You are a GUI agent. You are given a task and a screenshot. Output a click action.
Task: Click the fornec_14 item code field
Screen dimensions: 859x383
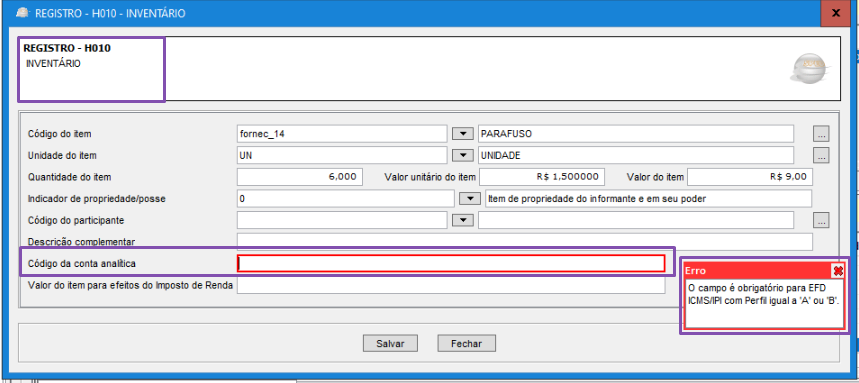coord(342,133)
